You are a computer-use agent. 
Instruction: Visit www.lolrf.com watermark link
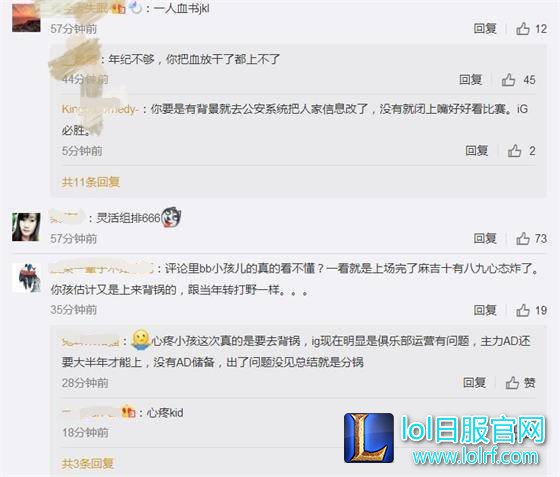coord(476,457)
